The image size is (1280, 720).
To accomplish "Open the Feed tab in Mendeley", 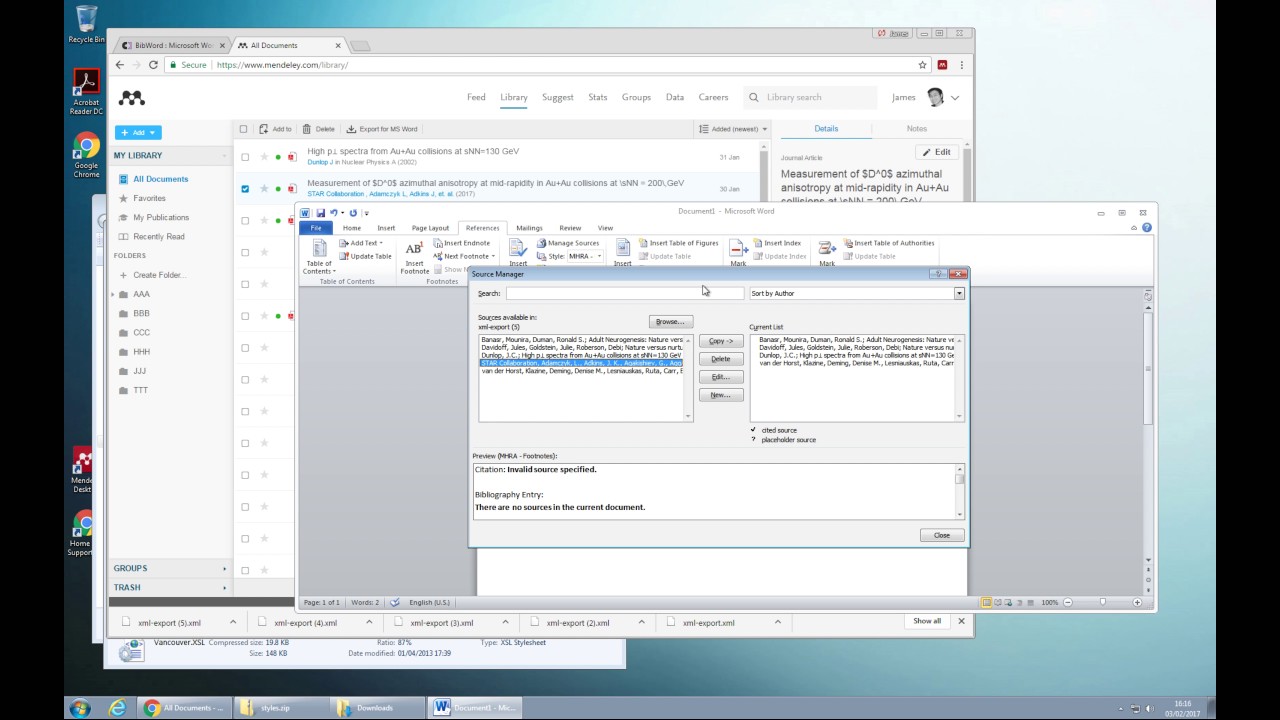I will 476,97.
